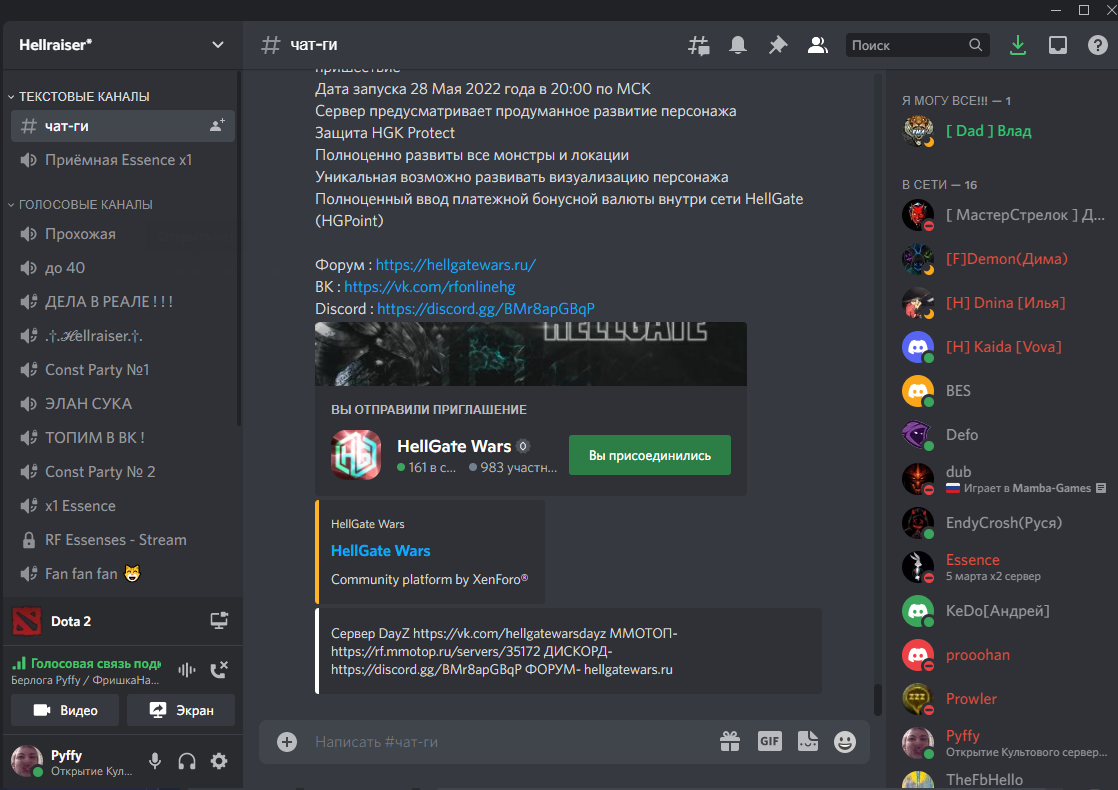Open the help question mark icon
Screen dimensions: 1118x790
pyautogui.click(x=1097, y=46)
